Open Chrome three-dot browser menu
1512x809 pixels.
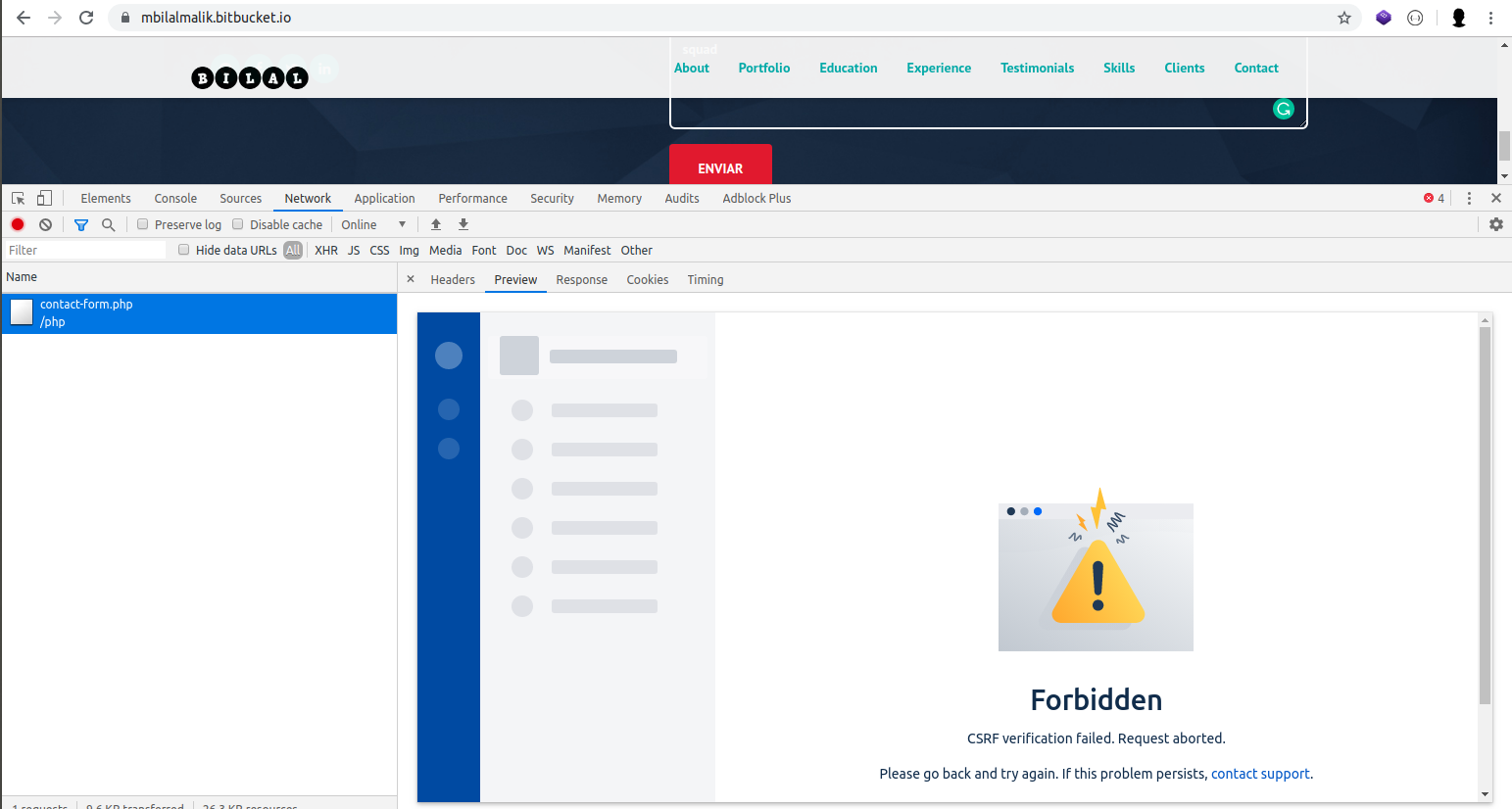point(1490,18)
